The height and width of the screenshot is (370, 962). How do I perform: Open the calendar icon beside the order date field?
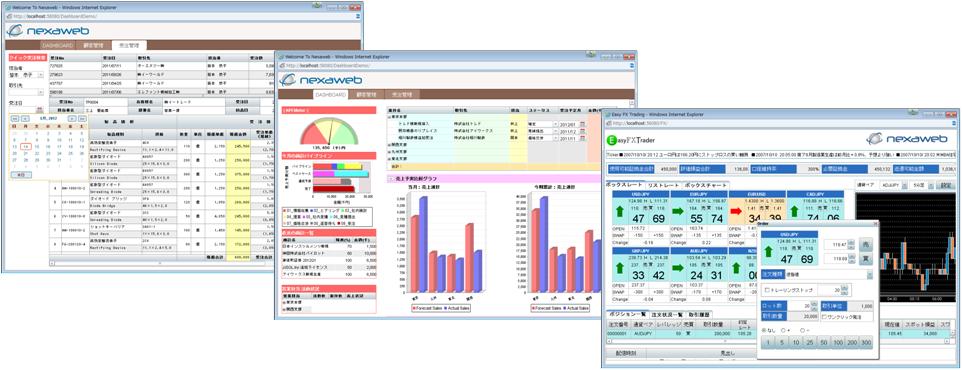tap(40, 109)
